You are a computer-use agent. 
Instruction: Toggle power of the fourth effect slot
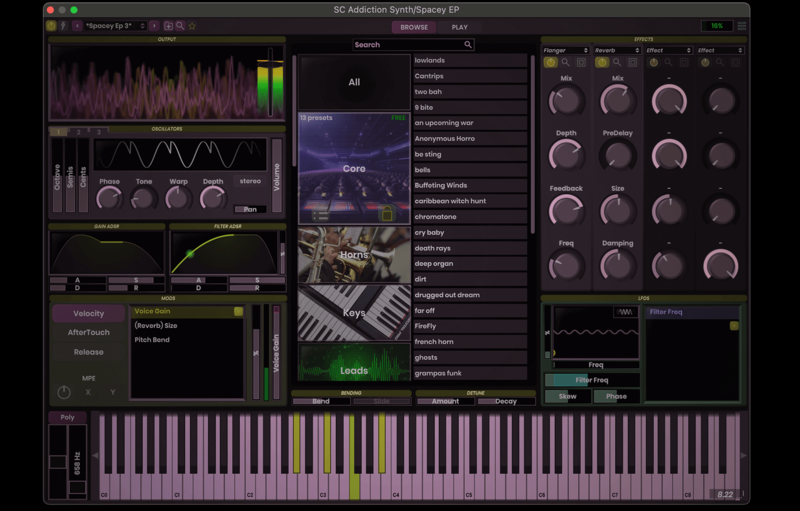(x=705, y=62)
